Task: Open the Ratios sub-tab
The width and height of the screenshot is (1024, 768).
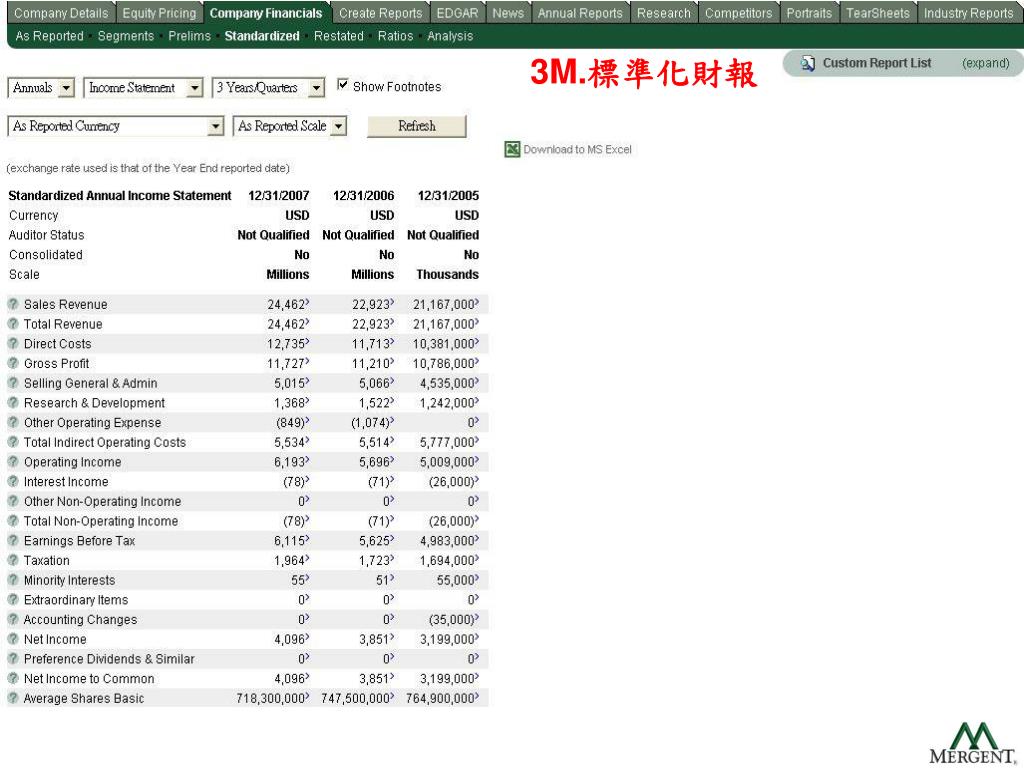Action: pos(396,36)
